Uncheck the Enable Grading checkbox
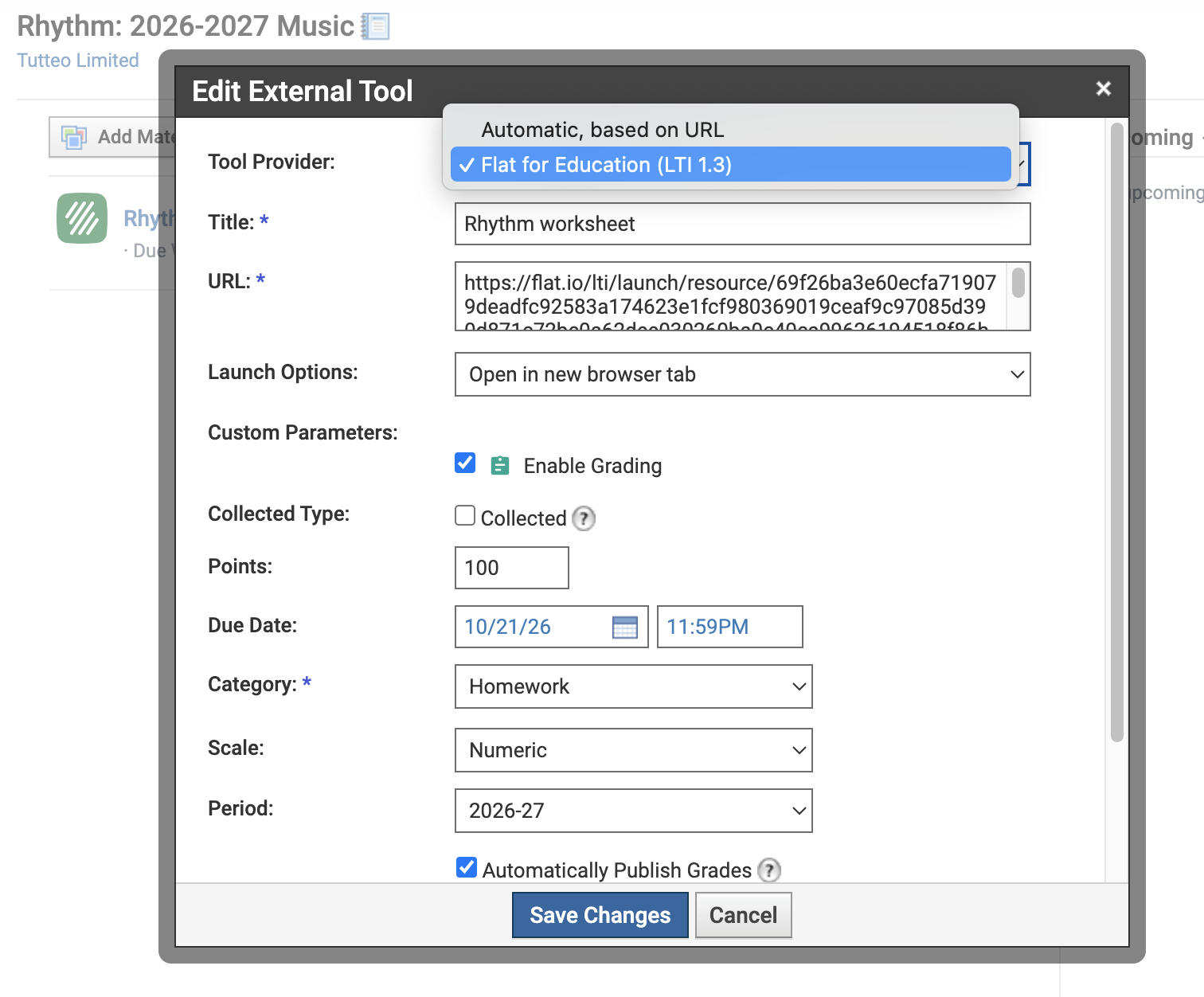The height and width of the screenshot is (997, 1204). (465, 463)
